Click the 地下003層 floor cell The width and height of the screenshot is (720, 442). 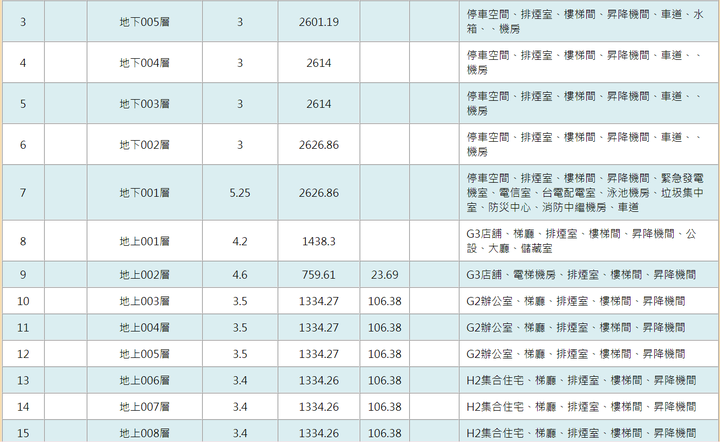click(x=145, y=104)
